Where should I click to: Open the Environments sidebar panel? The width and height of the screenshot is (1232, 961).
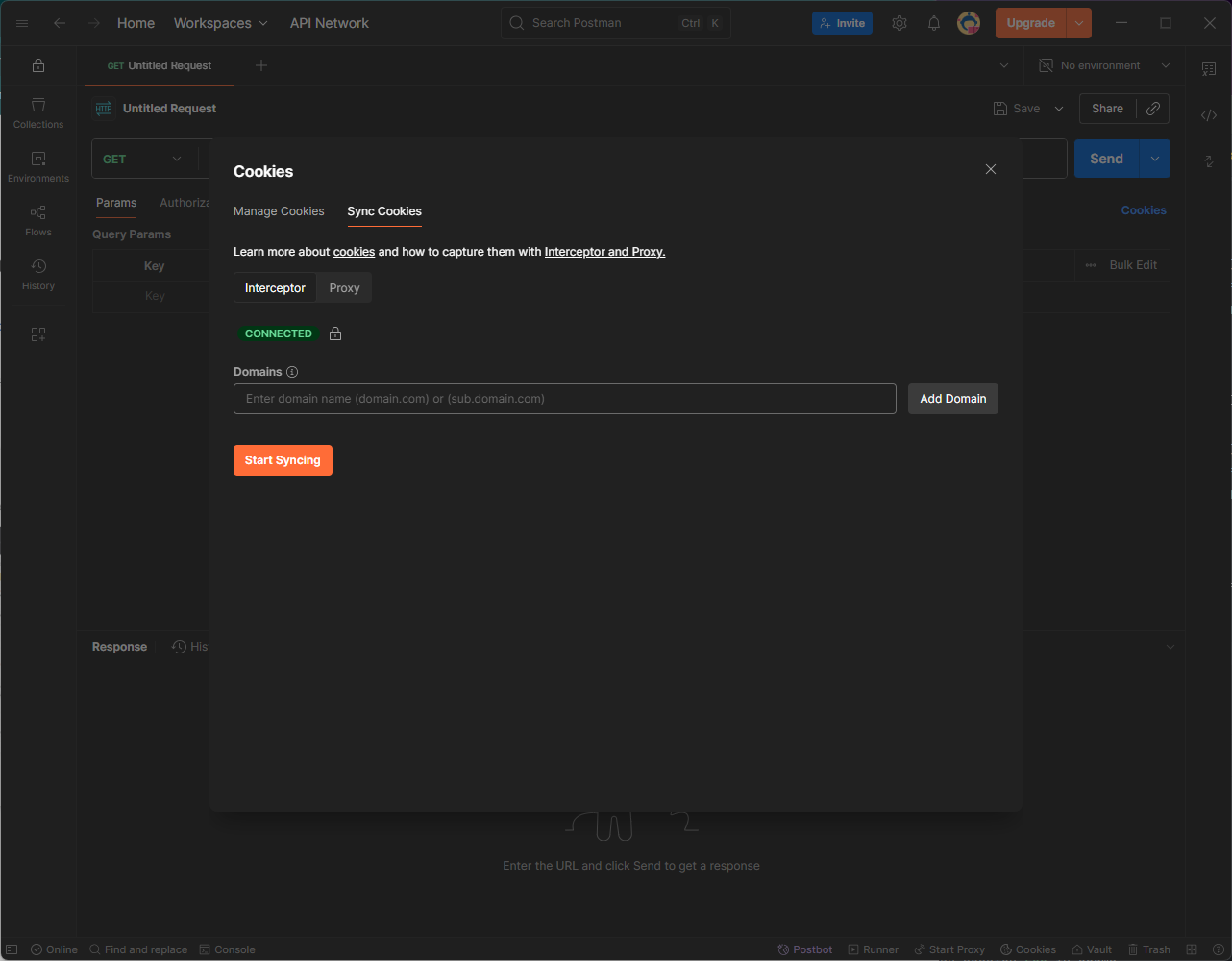click(38, 166)
